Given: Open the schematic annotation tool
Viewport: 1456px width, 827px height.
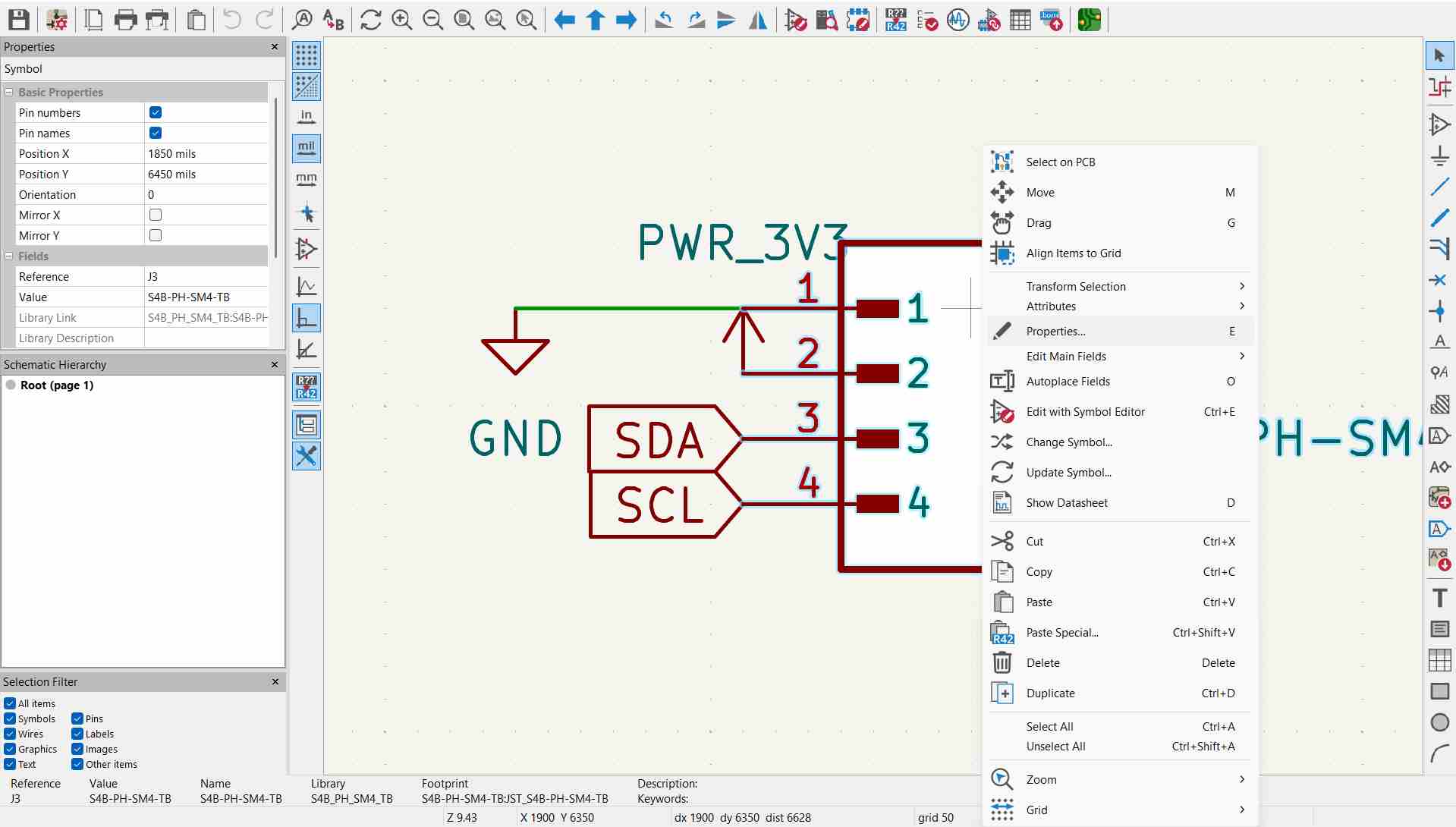Looking at the screenshot, I should 897,20.
